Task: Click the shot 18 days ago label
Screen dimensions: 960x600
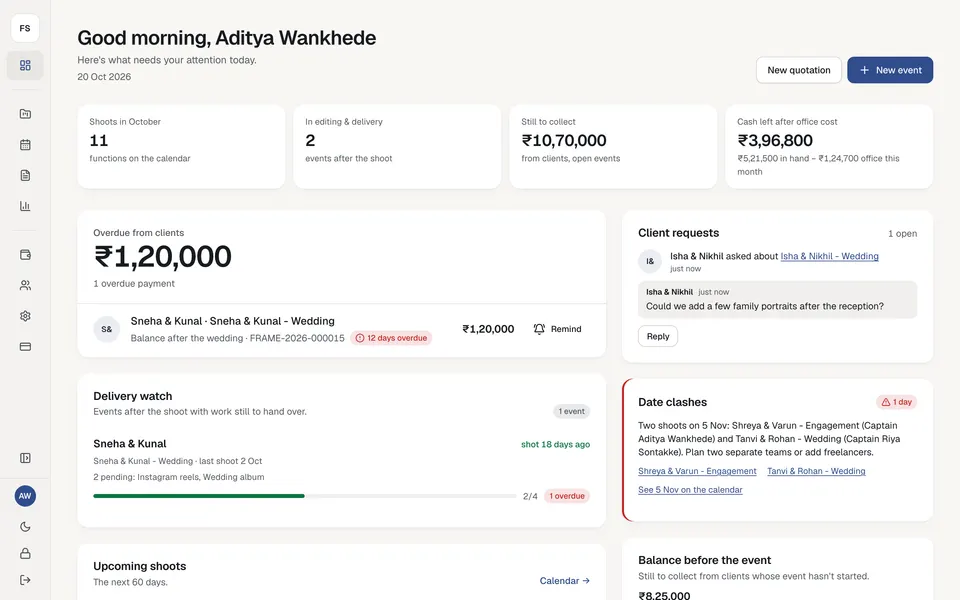Action: click(555, 444)
